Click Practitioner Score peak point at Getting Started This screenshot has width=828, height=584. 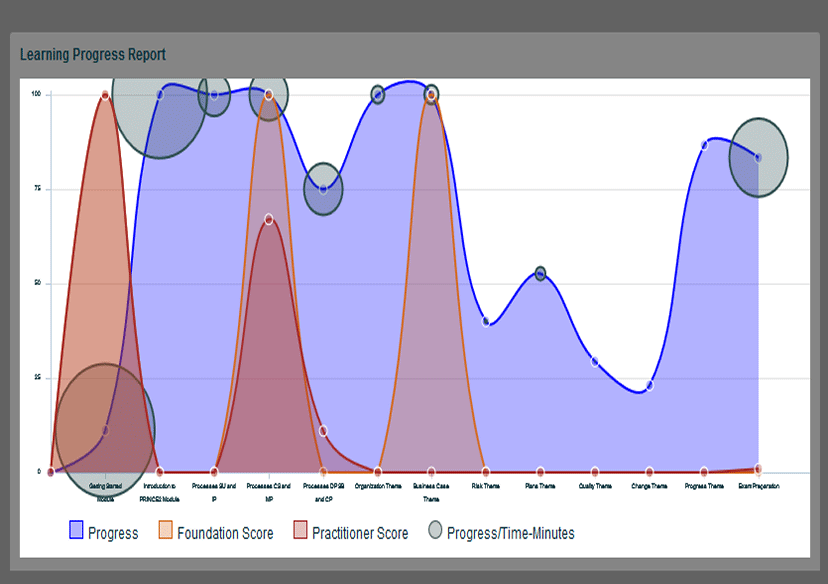(105, 95)
